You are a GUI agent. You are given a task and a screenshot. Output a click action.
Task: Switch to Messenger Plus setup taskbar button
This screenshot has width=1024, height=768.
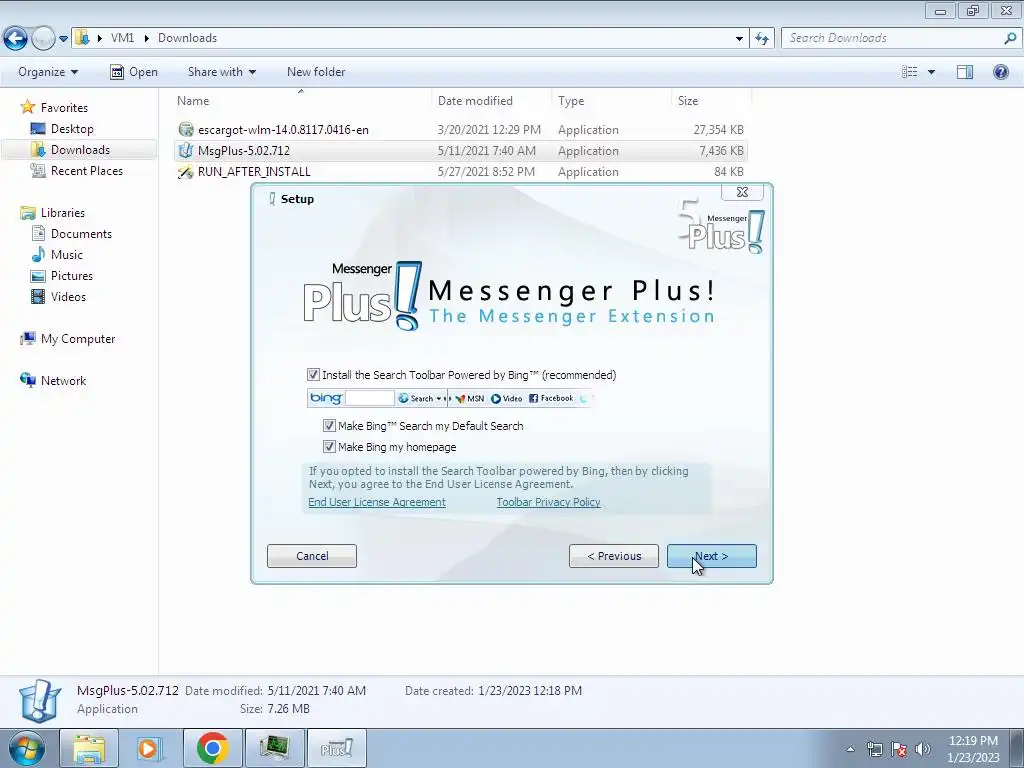pos(336,748)
